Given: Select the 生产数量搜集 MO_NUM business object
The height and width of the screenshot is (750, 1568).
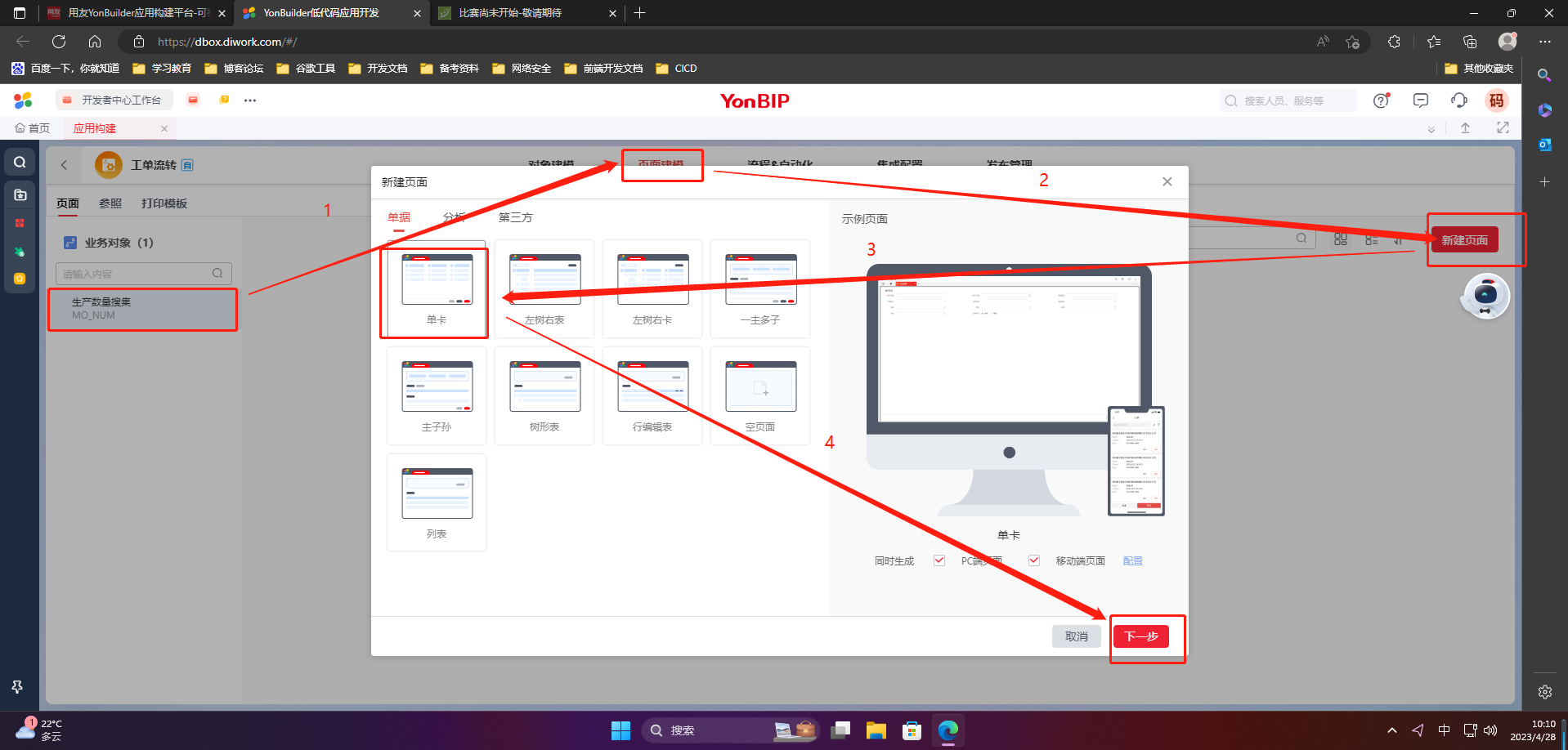Looking at the screenshot, I should pyautogui.click(x=143, y=308).
